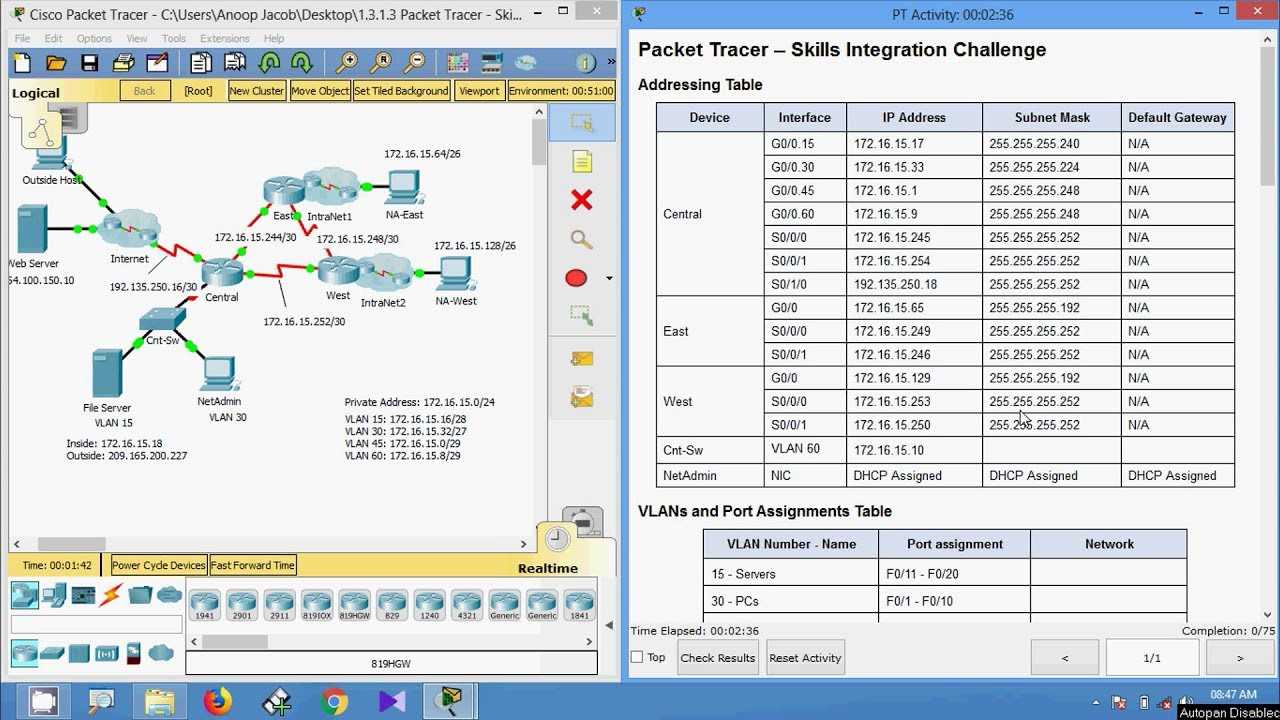Screen dimensions: 1280x720
Task: Open the Edit menu
Action: coord(53,39)
